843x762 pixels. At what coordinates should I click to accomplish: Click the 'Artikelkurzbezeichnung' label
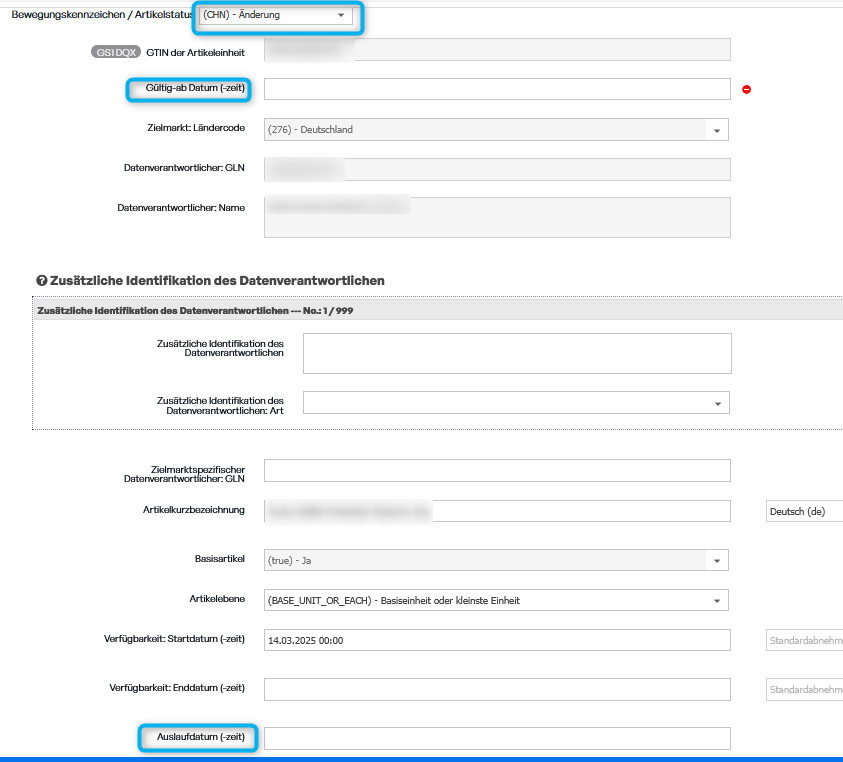pyautogui.click(x=194, y=510)
